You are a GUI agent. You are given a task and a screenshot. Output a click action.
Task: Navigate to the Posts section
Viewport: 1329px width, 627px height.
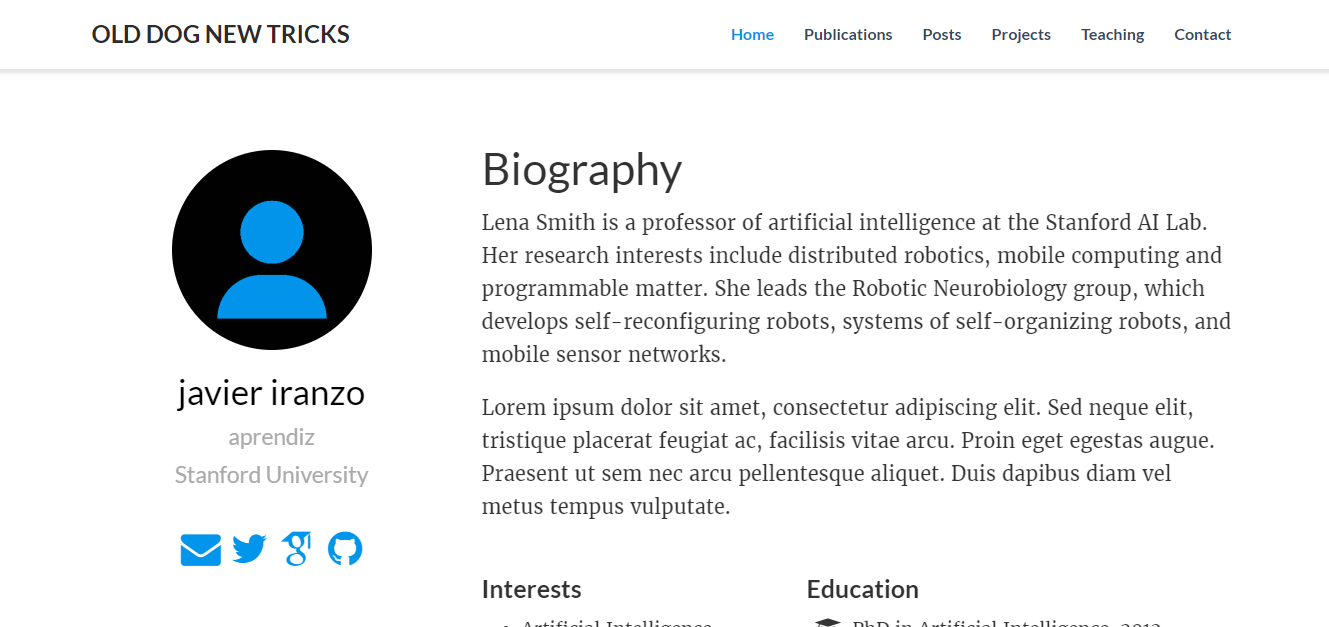coord(942,35)
